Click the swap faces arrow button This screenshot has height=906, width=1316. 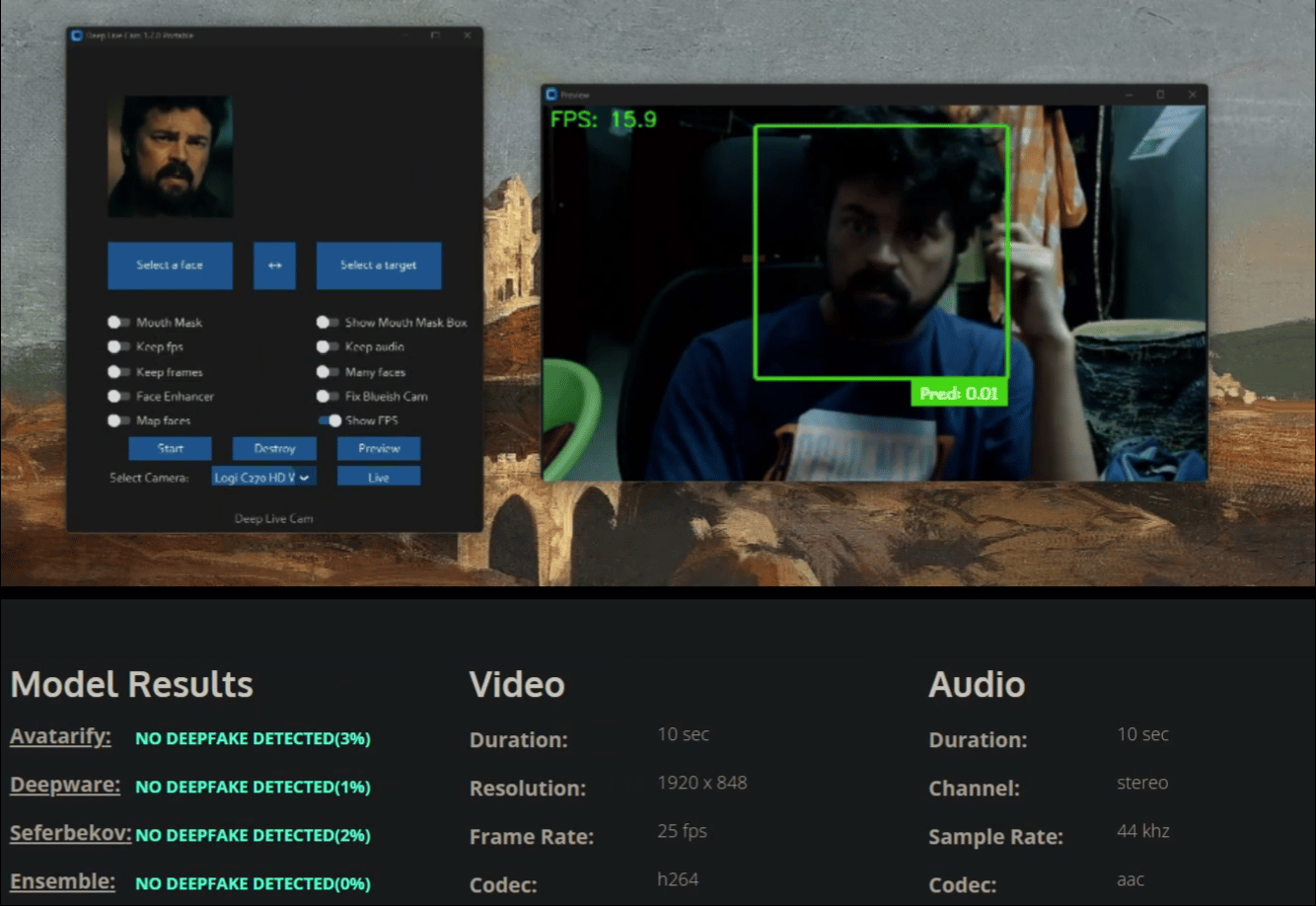click(274, 265)
